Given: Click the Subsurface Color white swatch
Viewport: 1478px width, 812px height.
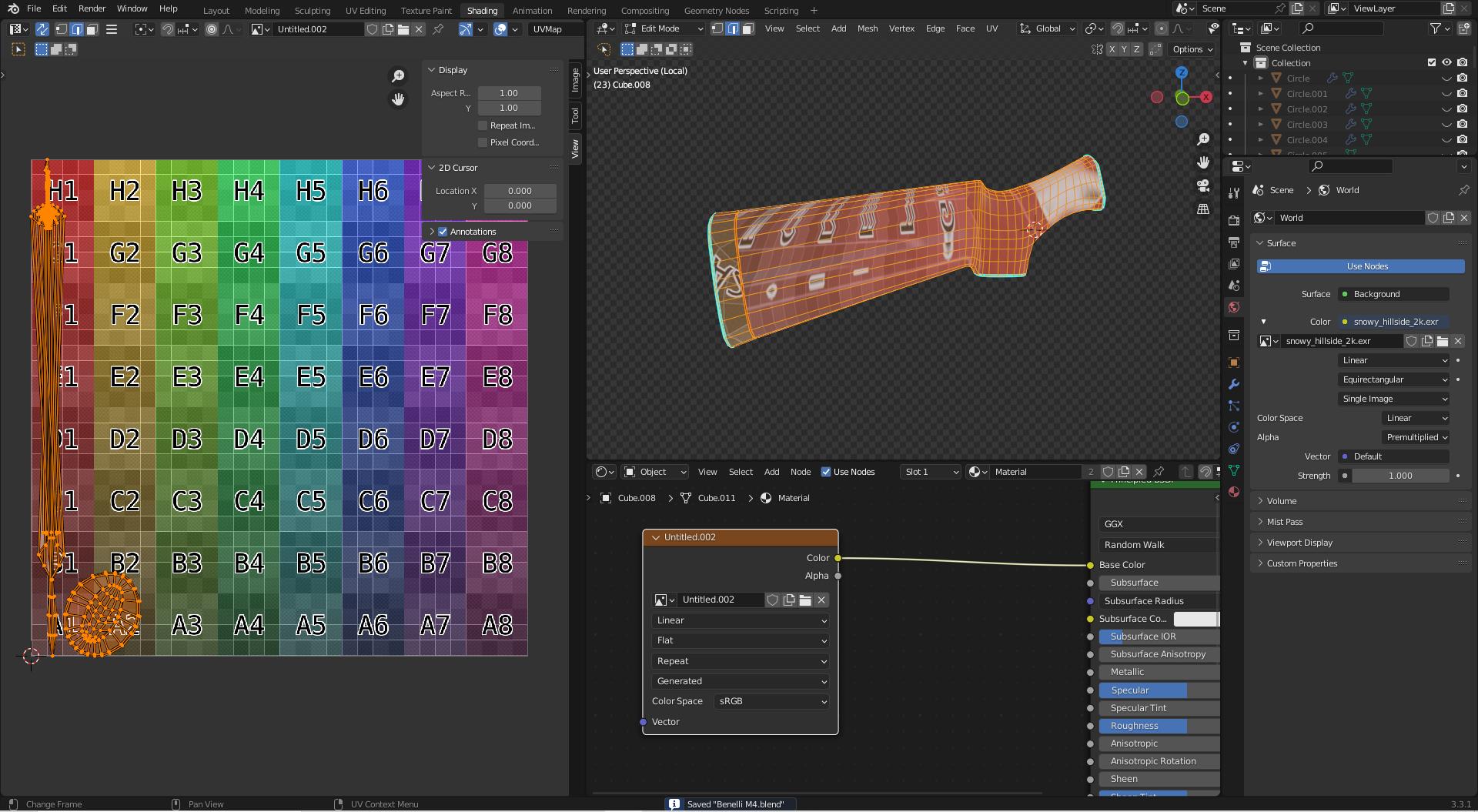Looking at the screenshot, I should click(x=1195, y=619).
